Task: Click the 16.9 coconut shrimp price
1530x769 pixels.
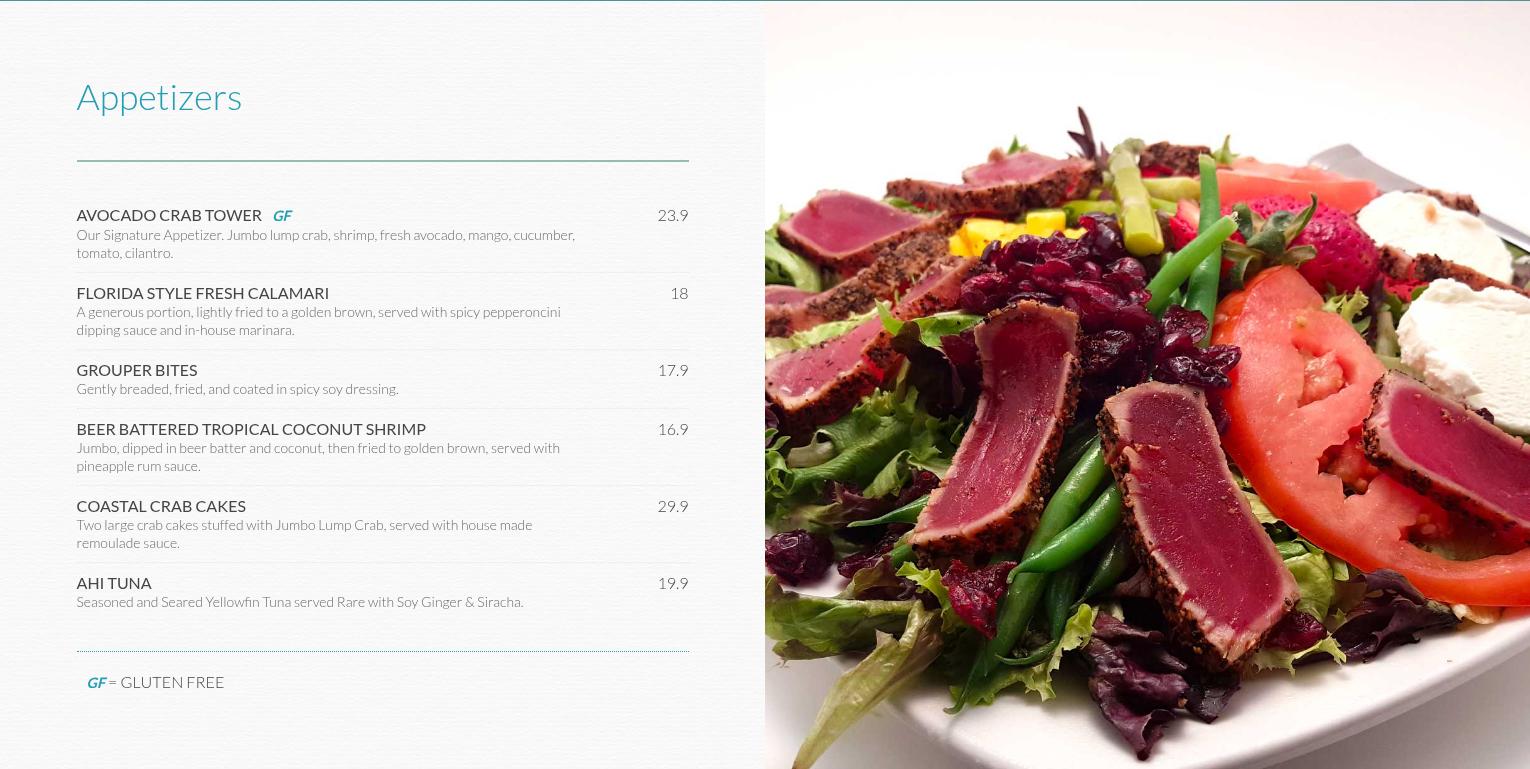Action: pos(672,429)
